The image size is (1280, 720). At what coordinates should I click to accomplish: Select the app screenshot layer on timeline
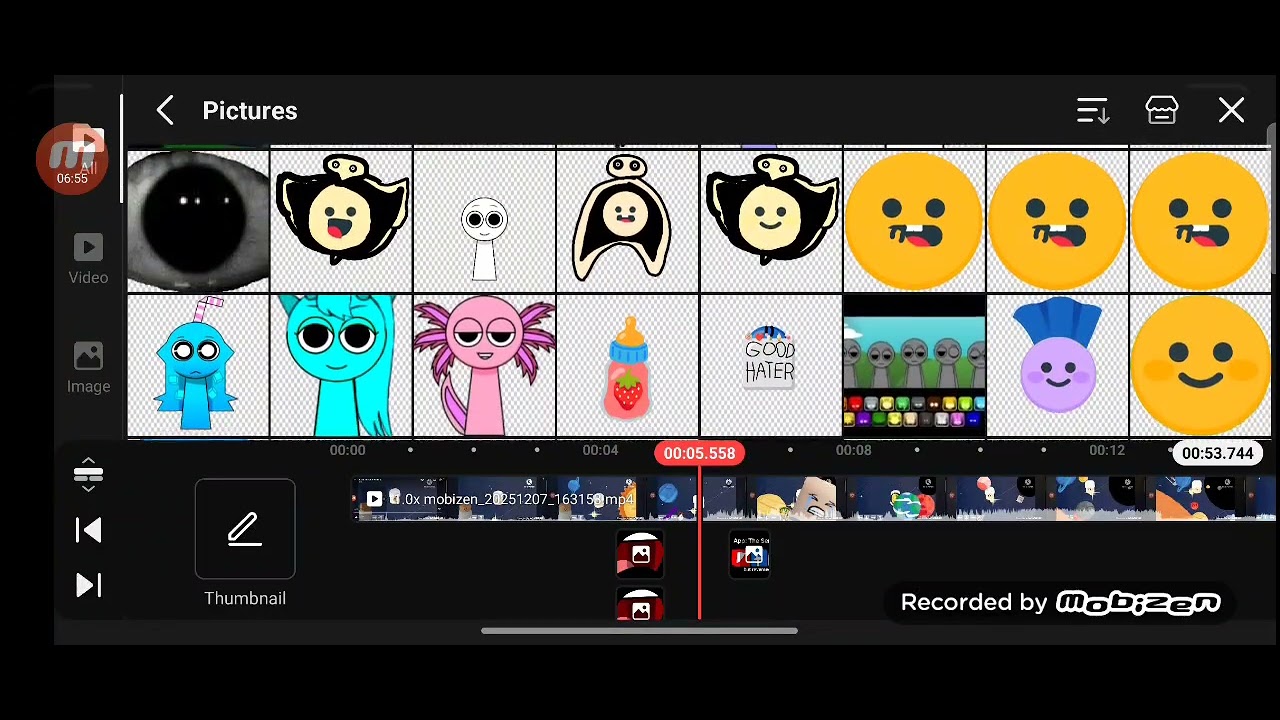750,555
